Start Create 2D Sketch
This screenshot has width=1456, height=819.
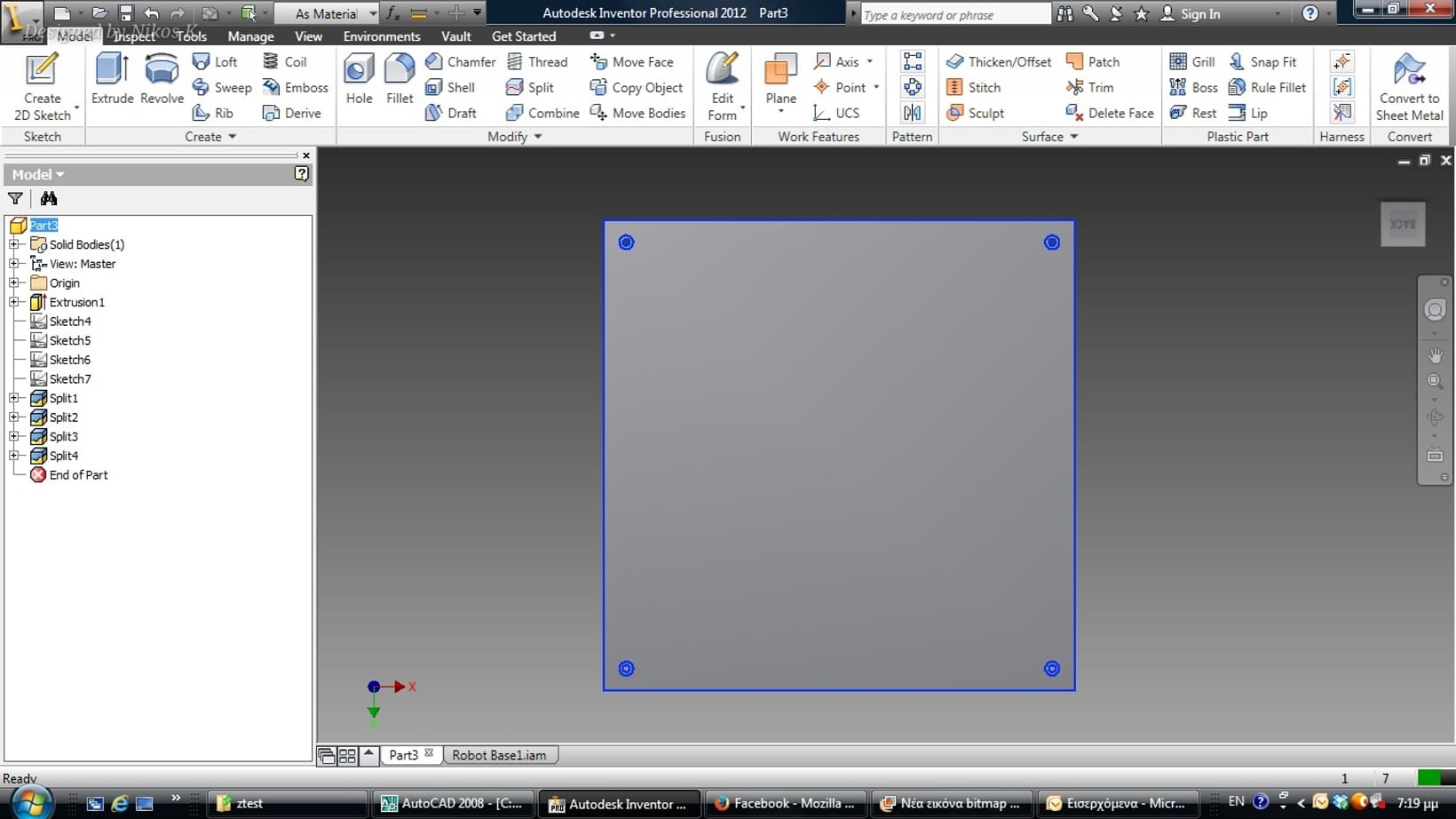click(x=42, y=87)
